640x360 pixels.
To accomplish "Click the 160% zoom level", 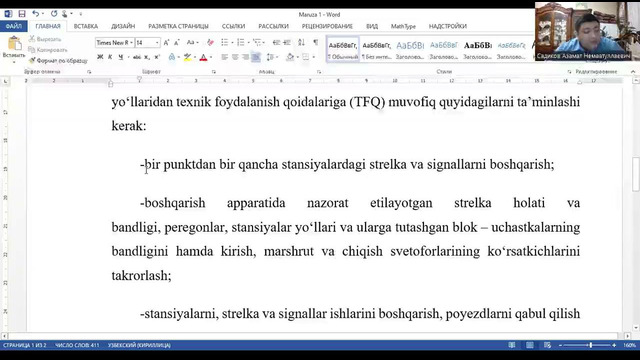I will [x=629, y=345].
